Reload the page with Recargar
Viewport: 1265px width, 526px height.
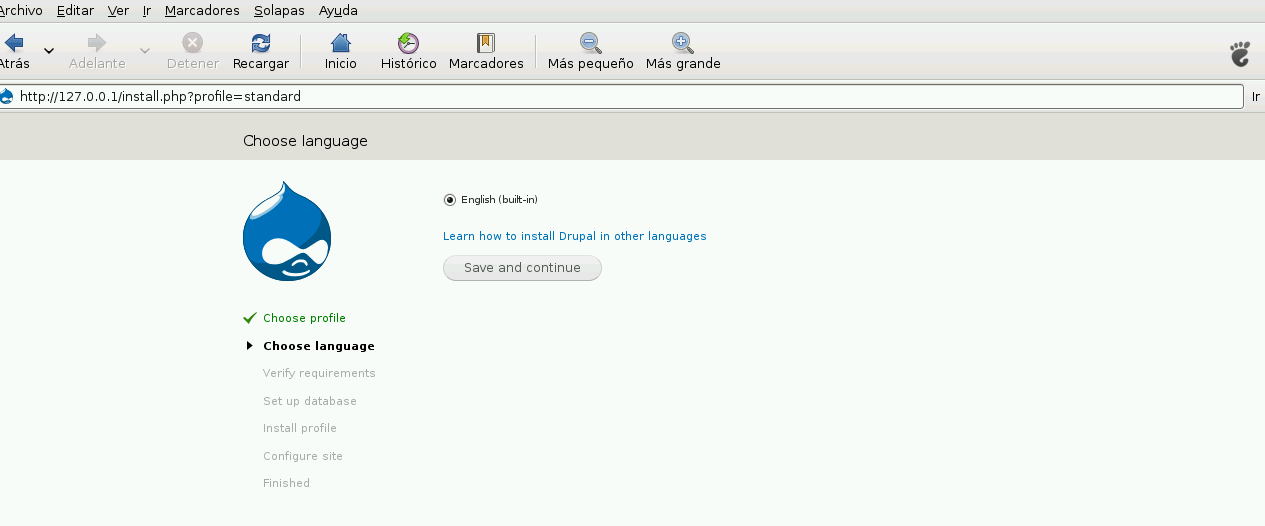click(260, 51)
